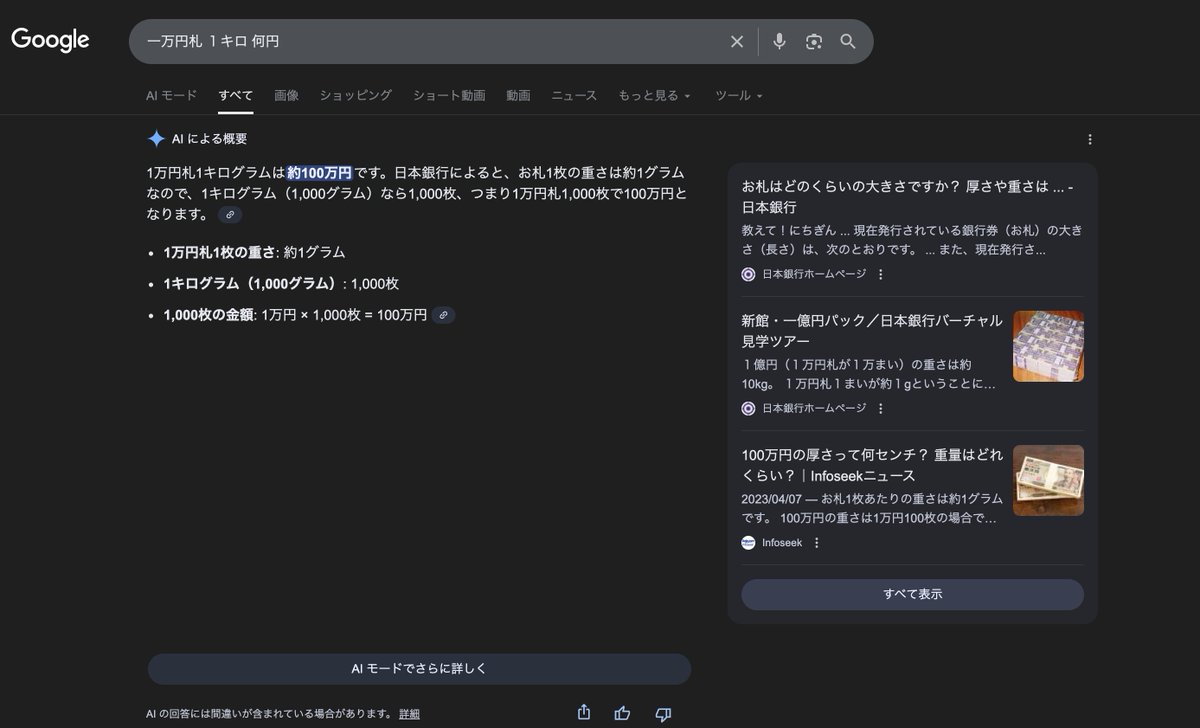Focus the search input field

(430, 41)
